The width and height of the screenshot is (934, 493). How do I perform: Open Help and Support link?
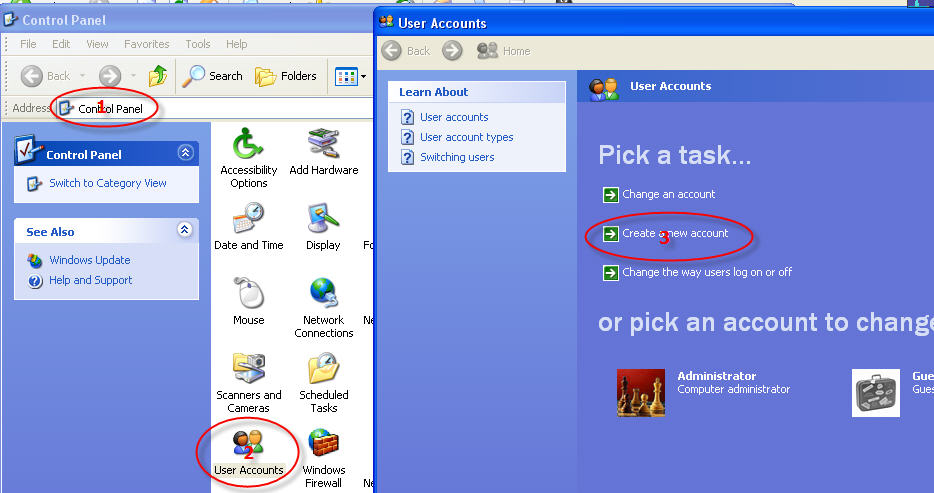click(91, 280)
